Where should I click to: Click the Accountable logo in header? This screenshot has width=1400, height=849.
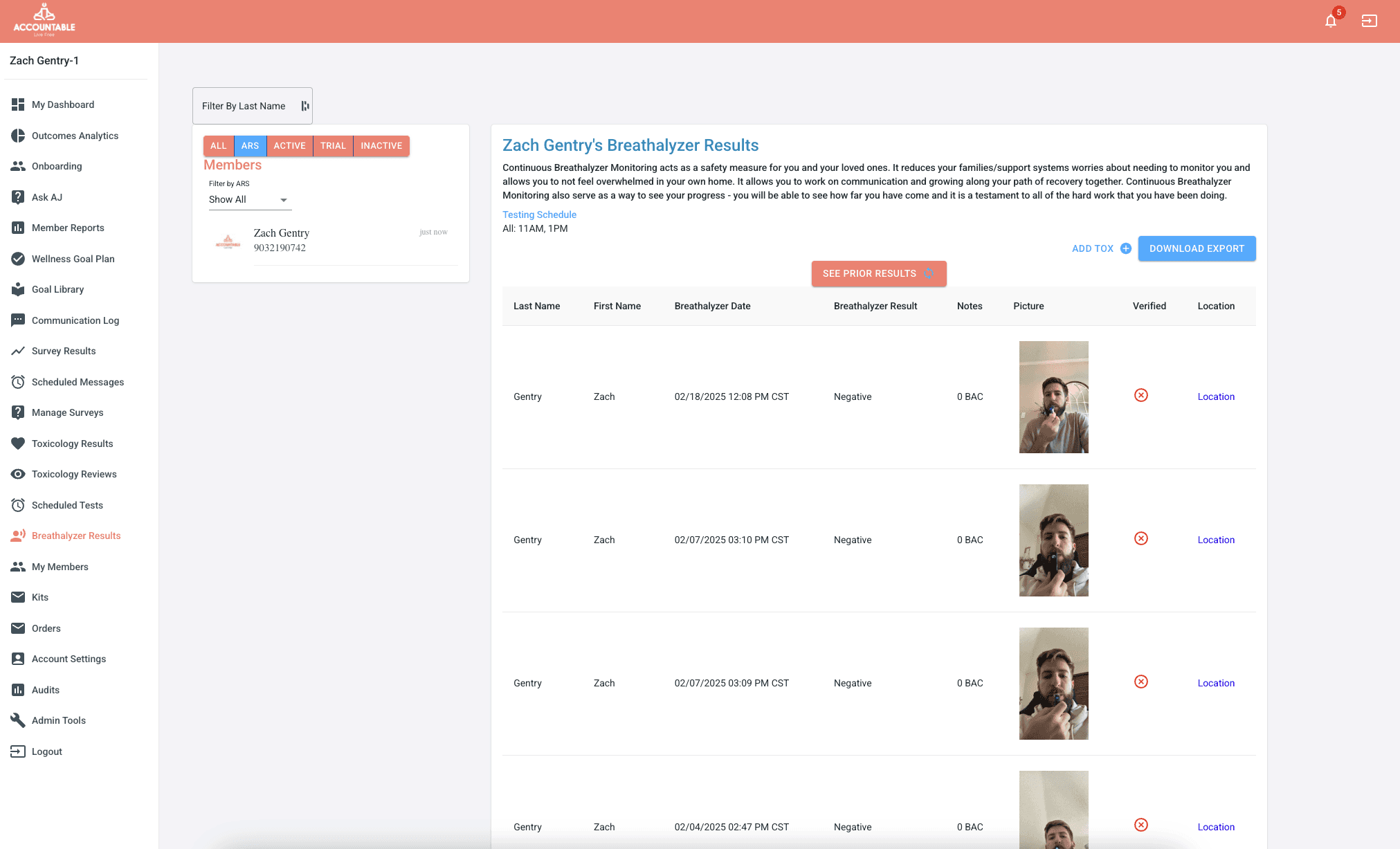pos(44,21)
